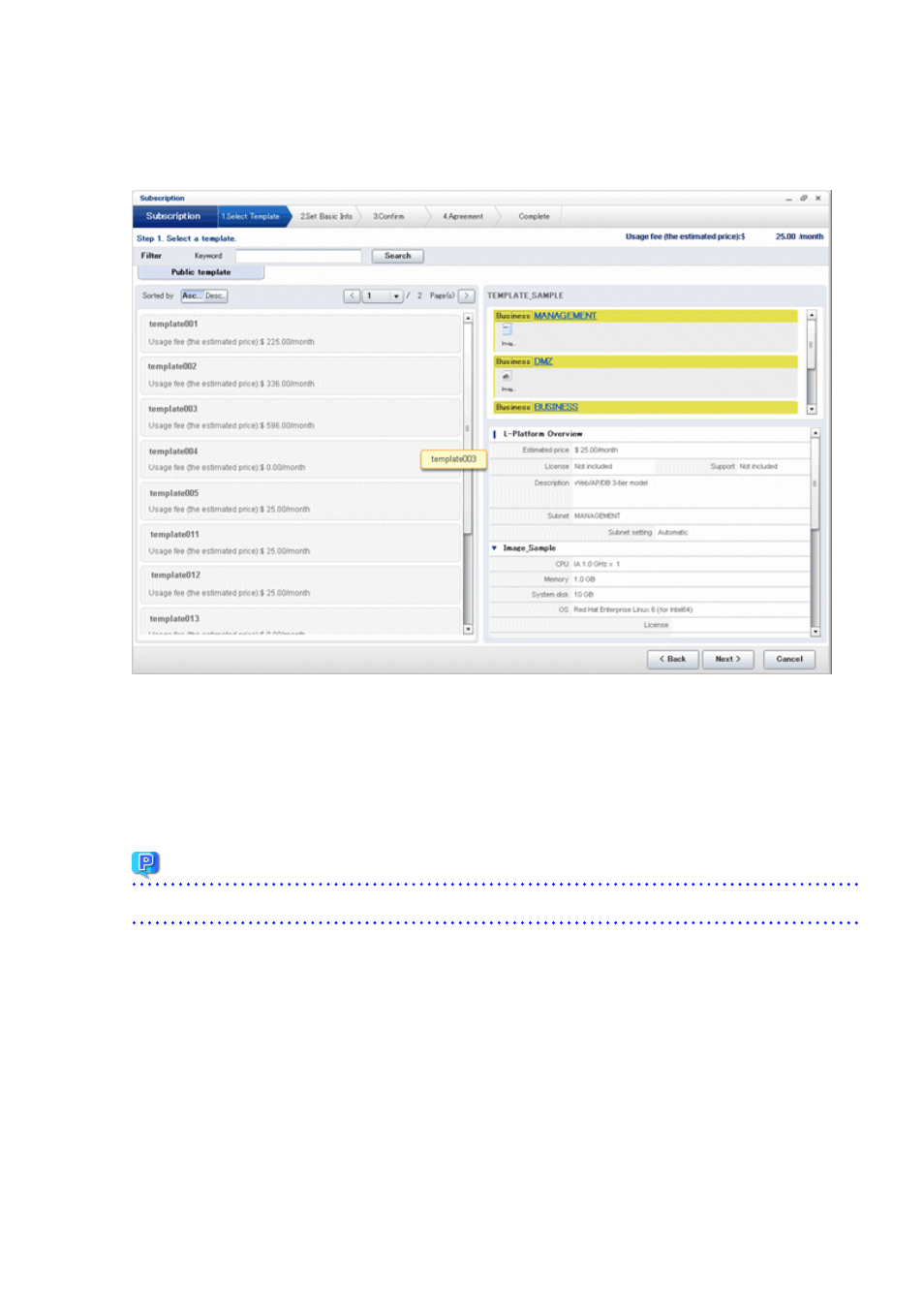Screen dimensions: 924x1308
Task: Open the page number dropdown
Action: 398,296
